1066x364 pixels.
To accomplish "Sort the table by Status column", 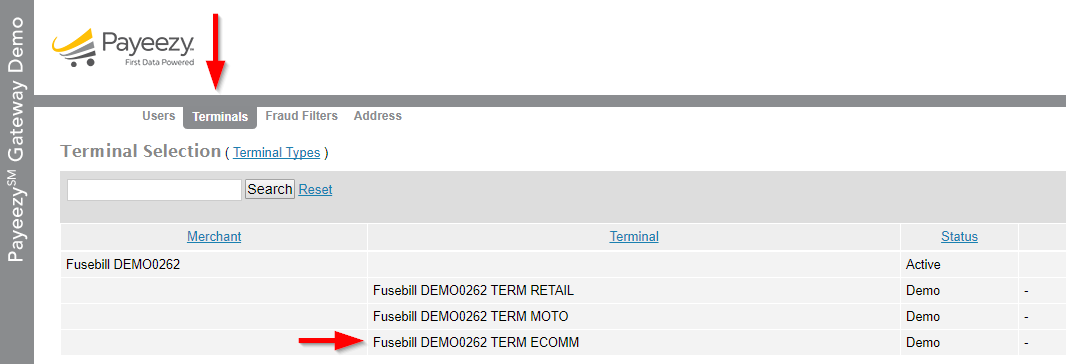I will (x=959, y=237).
